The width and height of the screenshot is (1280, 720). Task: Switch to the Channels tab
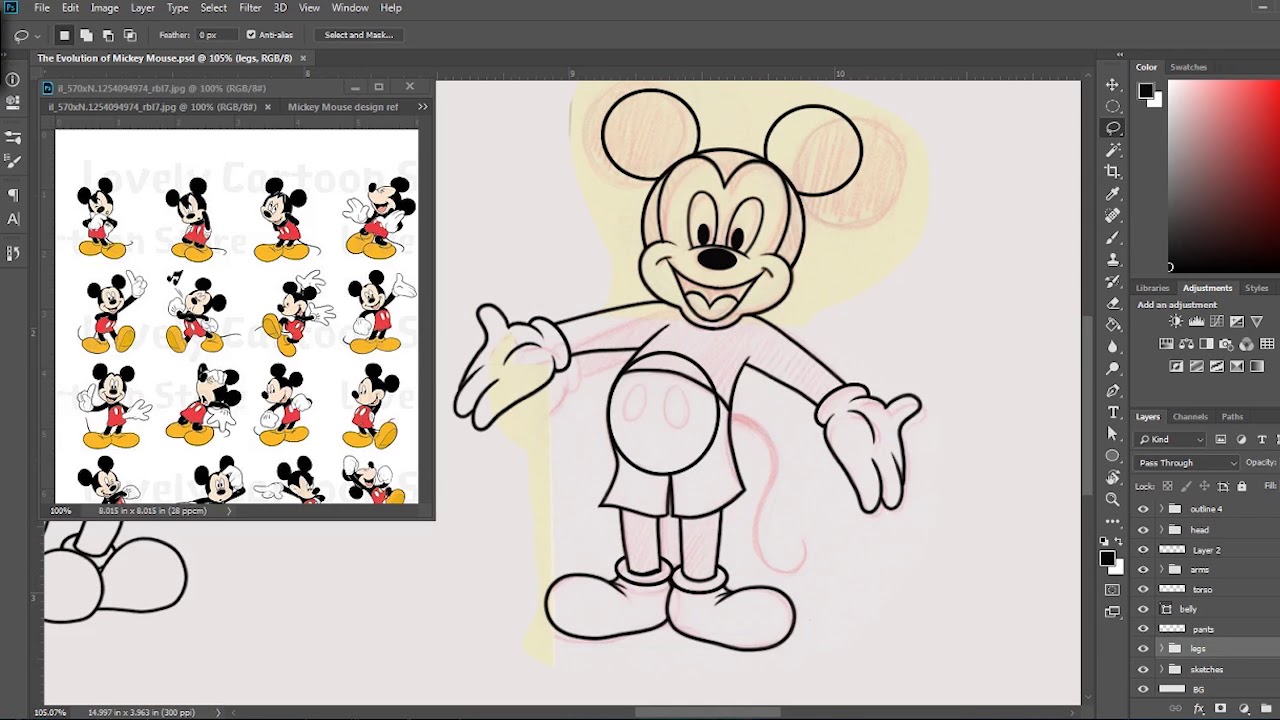1190,416
